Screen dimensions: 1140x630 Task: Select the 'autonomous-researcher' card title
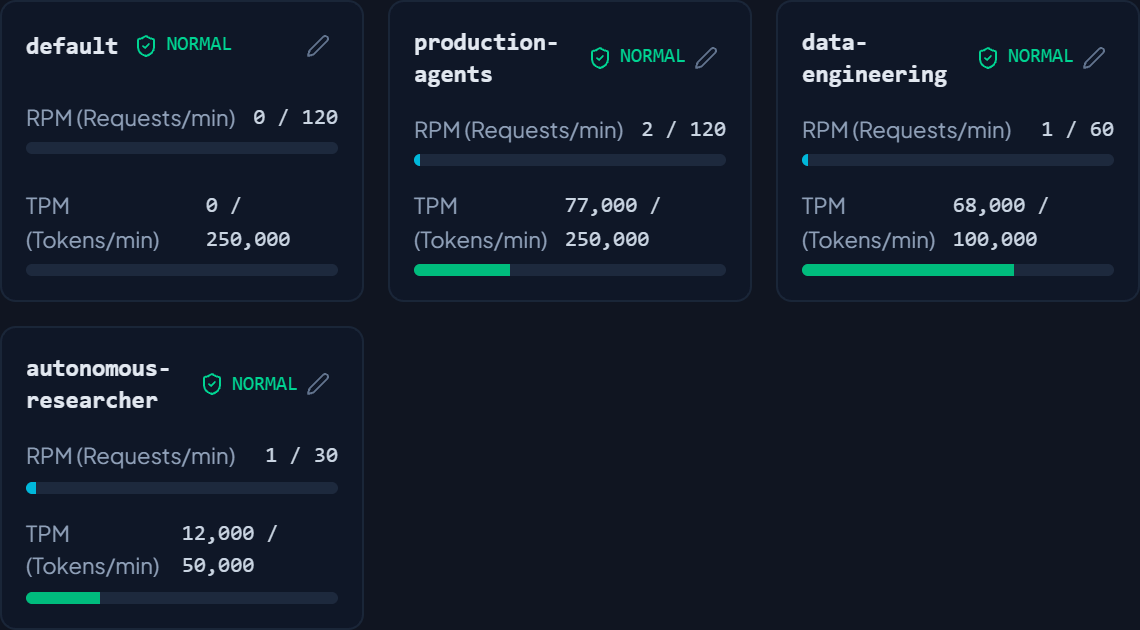[98, 384]
